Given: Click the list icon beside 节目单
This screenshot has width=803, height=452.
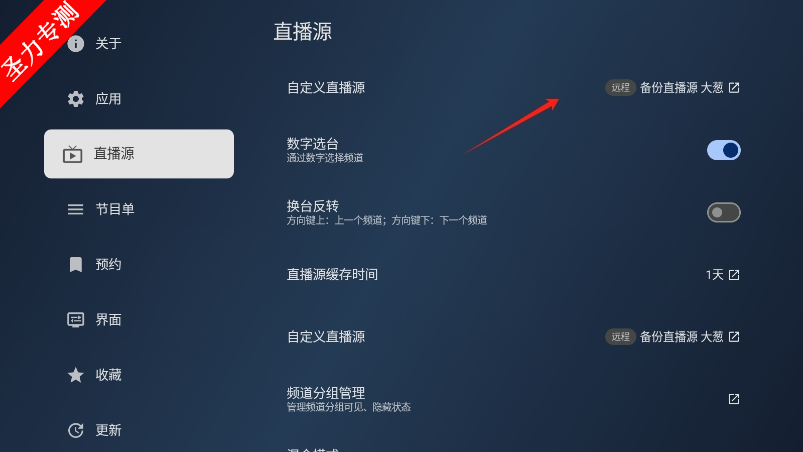Looking at the screenshot, I should (76, 209).
